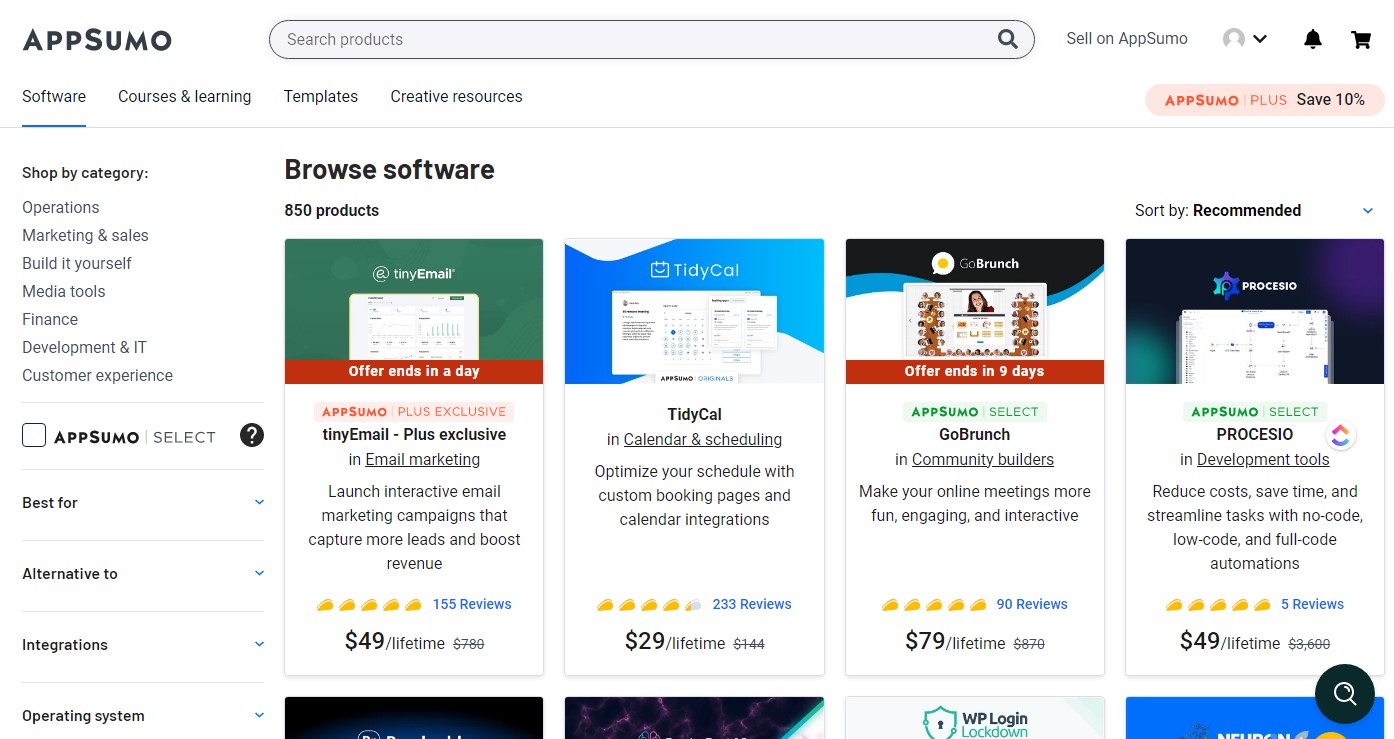Viewport: 1394px width, 739px height.
Task: Click the search magnifier icon
Action: point(1007,39)
